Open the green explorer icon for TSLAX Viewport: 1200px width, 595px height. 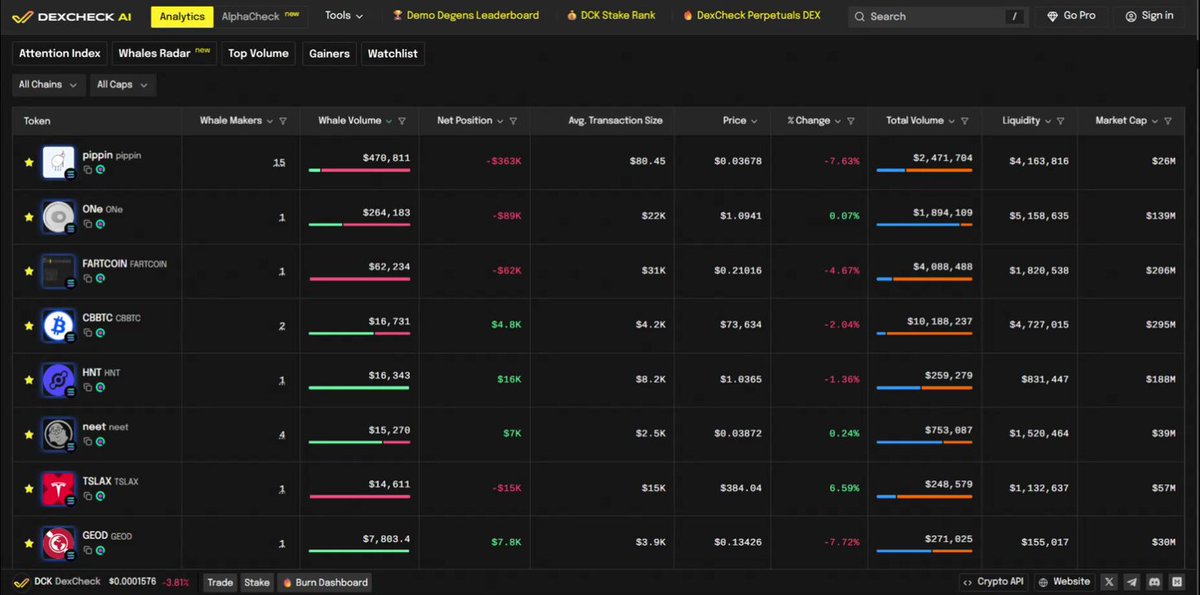coord(100,496)
